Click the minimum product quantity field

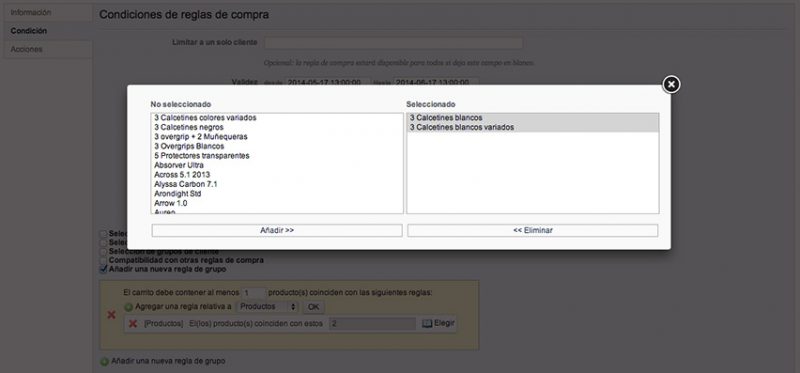point(254,293)
